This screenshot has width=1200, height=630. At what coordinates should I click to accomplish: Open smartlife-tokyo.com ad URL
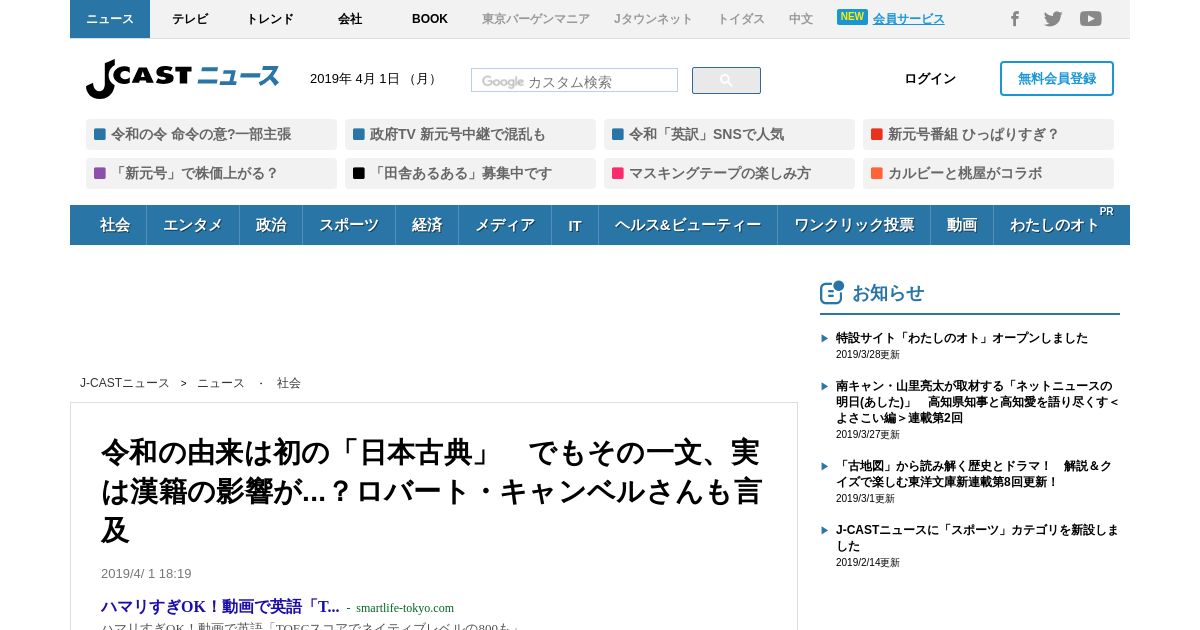click(x=405, y=608)
